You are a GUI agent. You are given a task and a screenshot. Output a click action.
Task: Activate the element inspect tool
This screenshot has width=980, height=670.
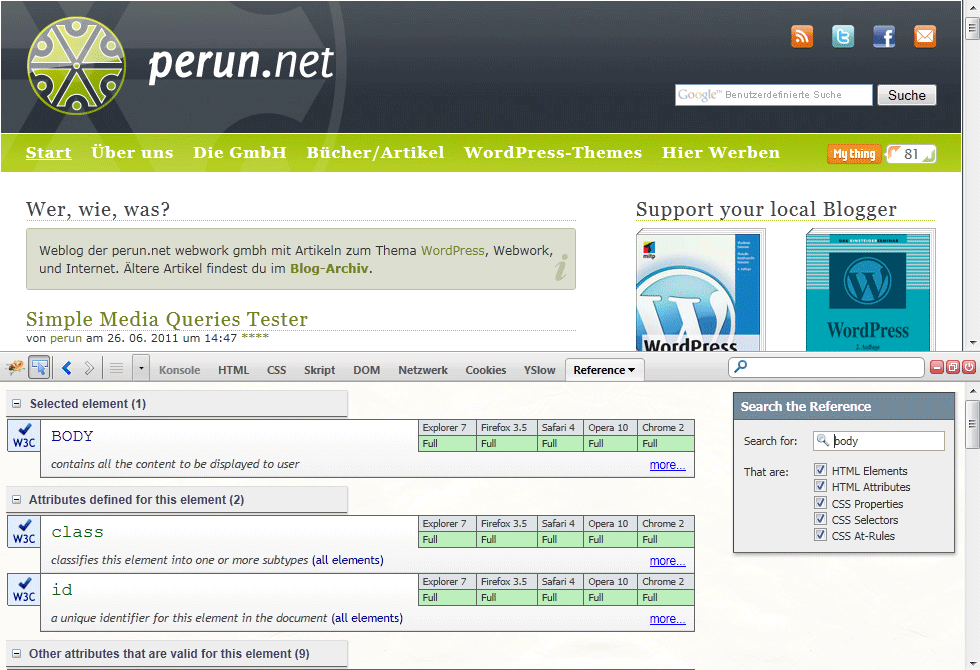pos(39,368)
